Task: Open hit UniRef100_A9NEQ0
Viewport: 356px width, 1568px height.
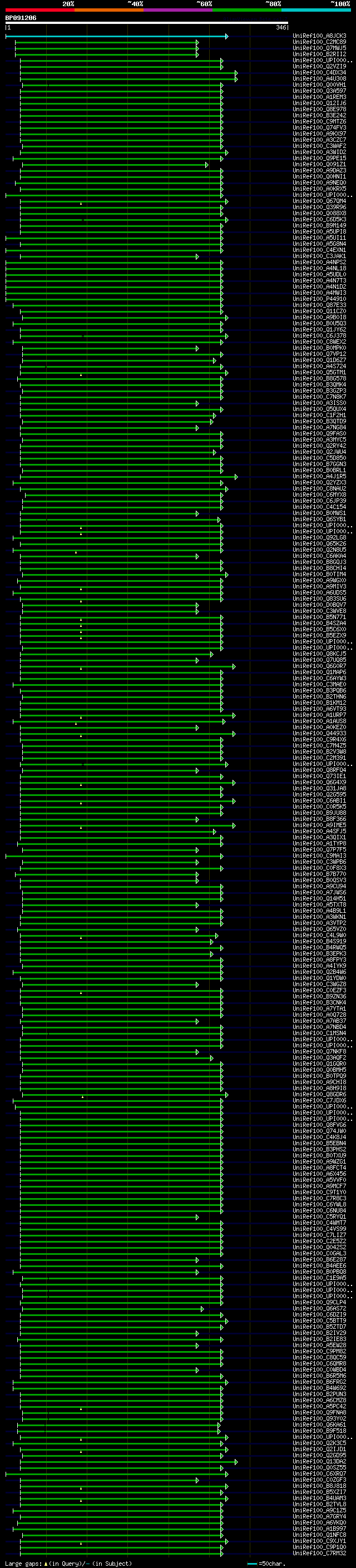Action: click(x=319, y=182)
